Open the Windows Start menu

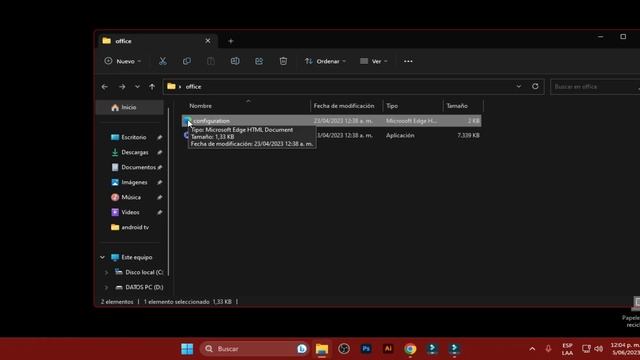tap(187, 349)
